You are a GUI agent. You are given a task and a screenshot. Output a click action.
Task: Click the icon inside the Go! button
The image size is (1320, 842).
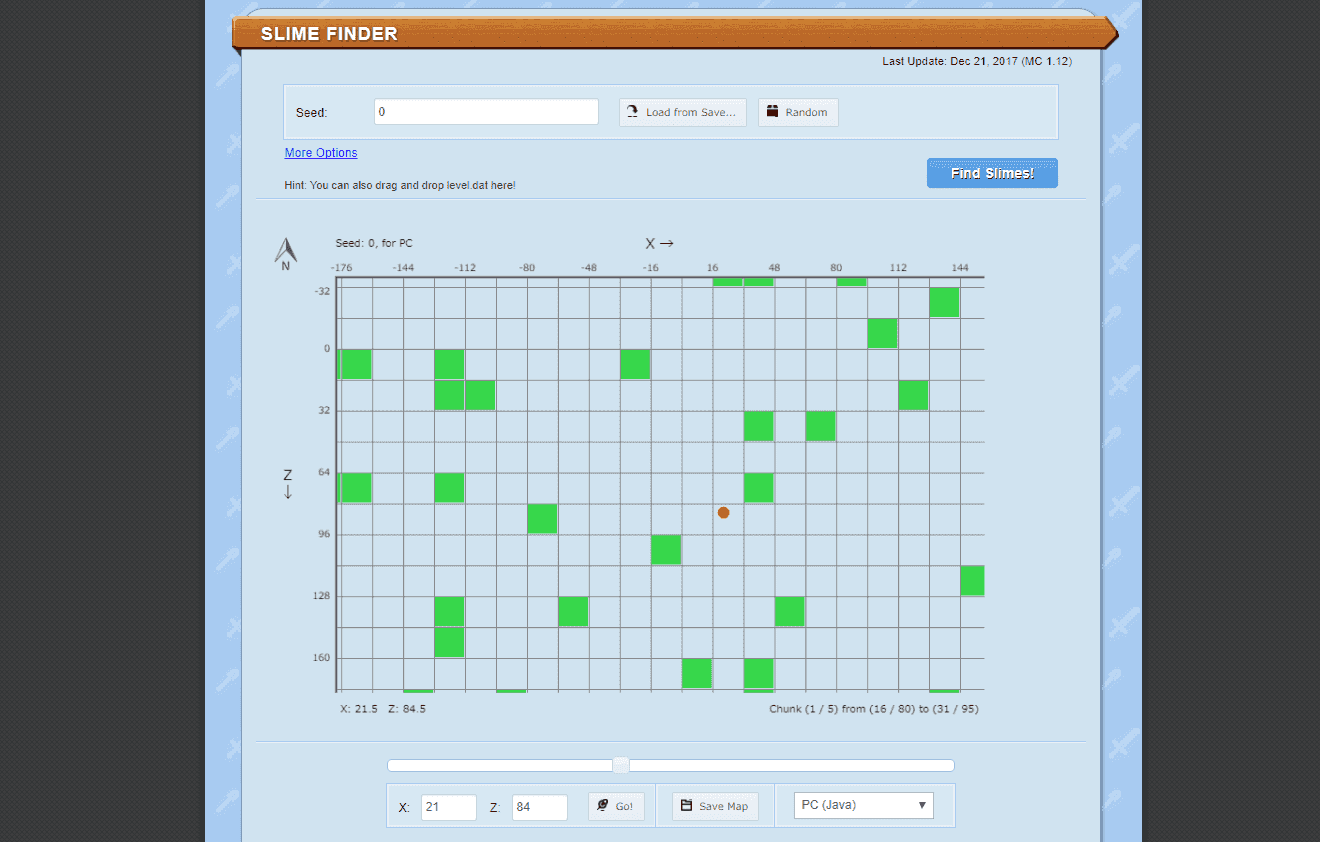coord(604,805)
